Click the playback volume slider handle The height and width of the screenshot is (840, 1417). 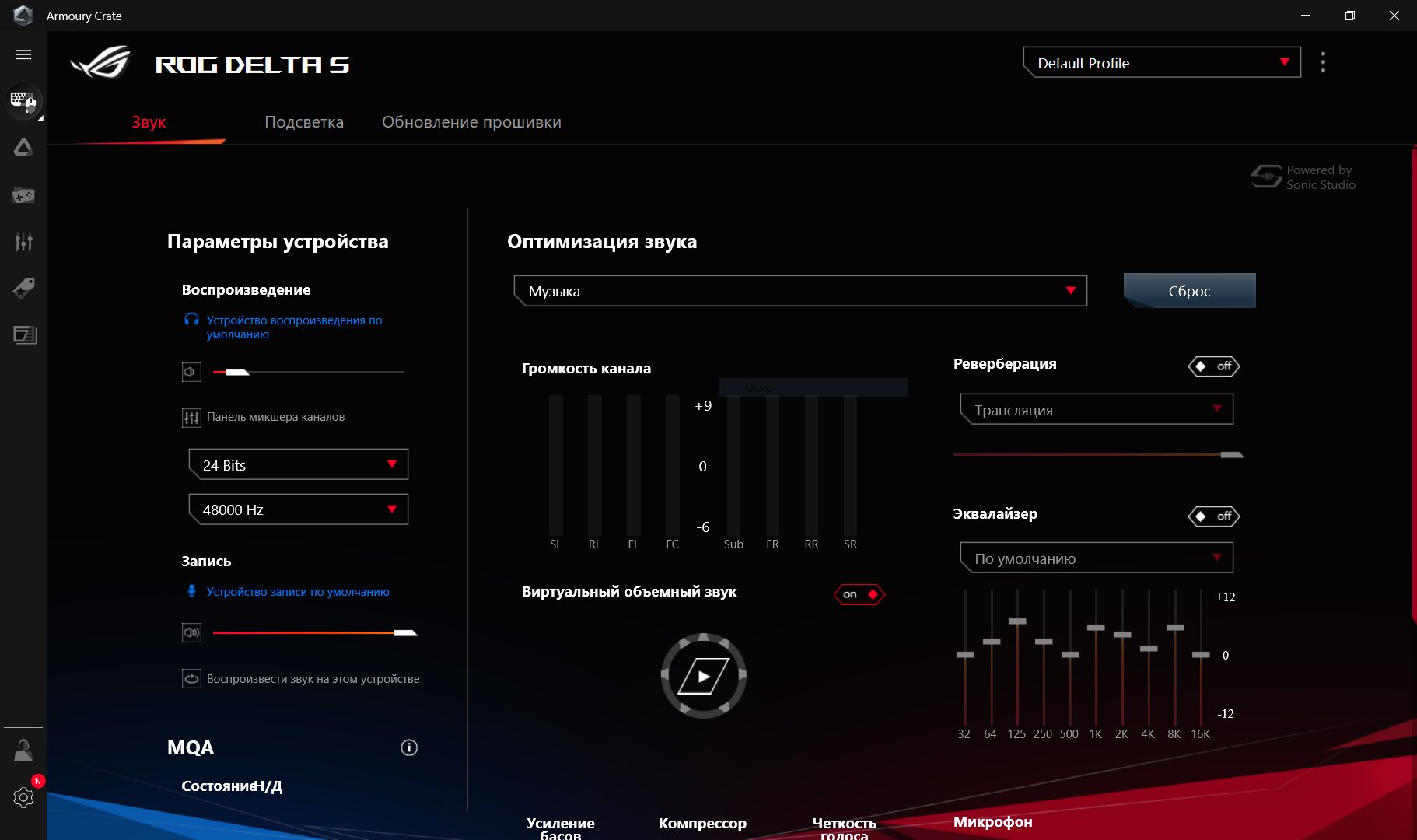pos(237,373)
